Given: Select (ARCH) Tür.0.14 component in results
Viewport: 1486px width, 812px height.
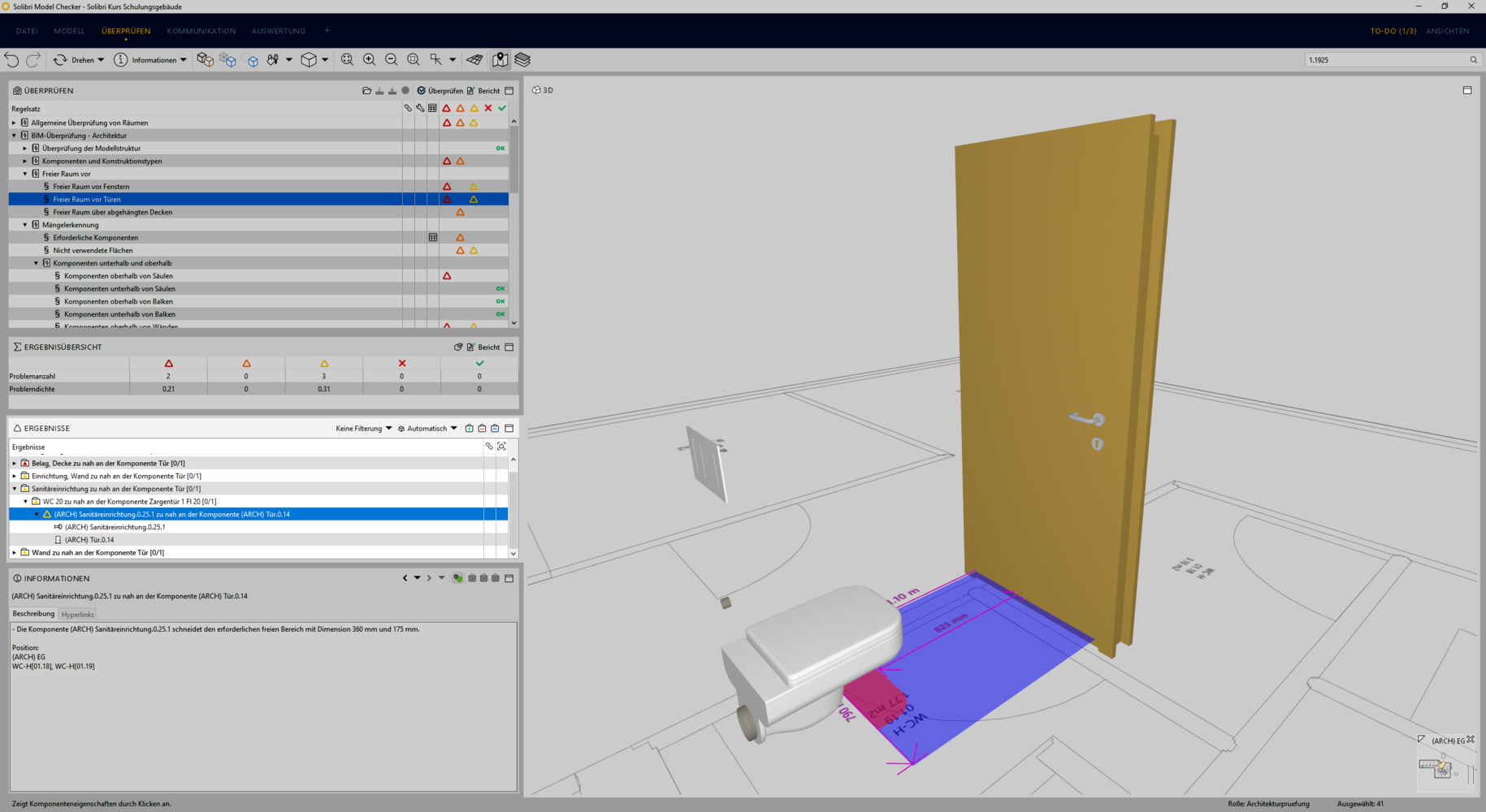Looking at the screenshot, I should click(x=89, y=540).
